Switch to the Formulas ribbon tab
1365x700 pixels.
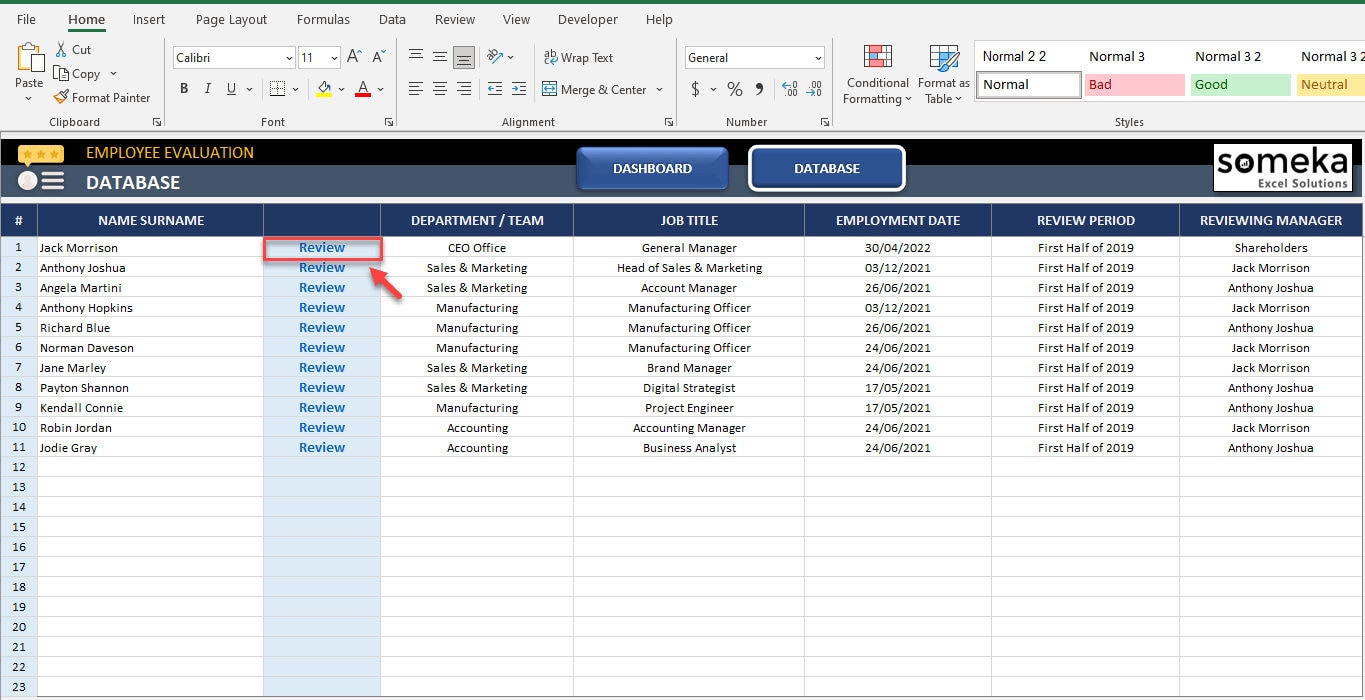click(323, 19)
